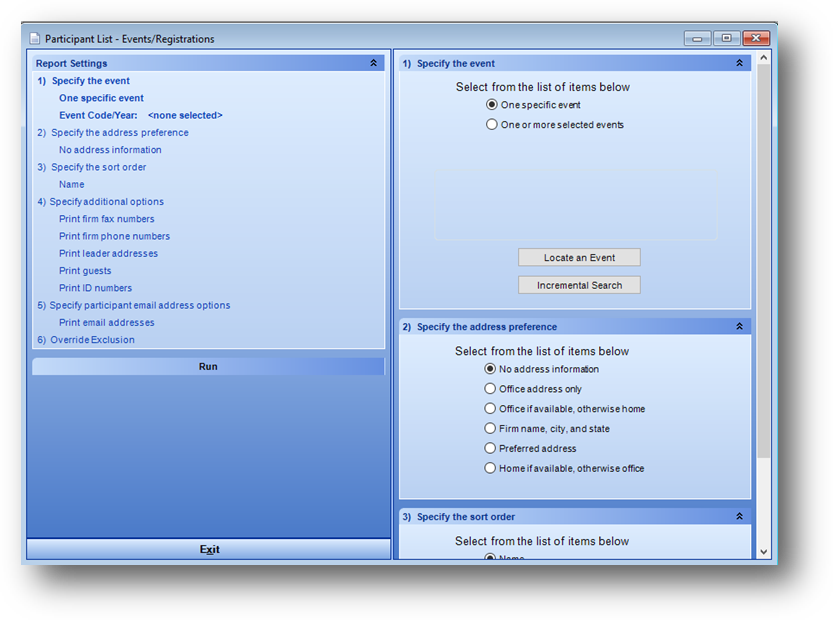Collapse the Specify the address preference section

click(739, 326)
